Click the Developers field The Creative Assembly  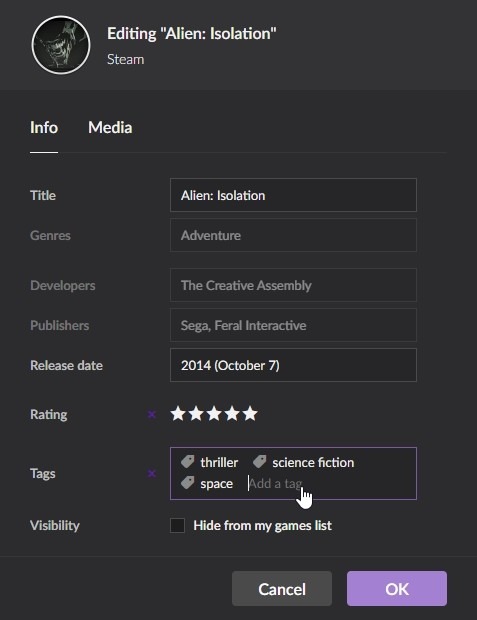pyautogui.click(x=293, y=285)
